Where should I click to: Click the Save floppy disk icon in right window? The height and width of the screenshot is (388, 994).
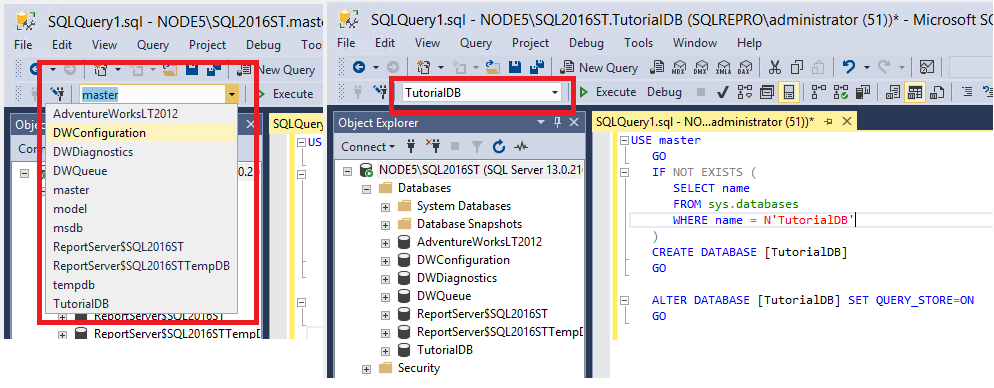tap(516, 67)
